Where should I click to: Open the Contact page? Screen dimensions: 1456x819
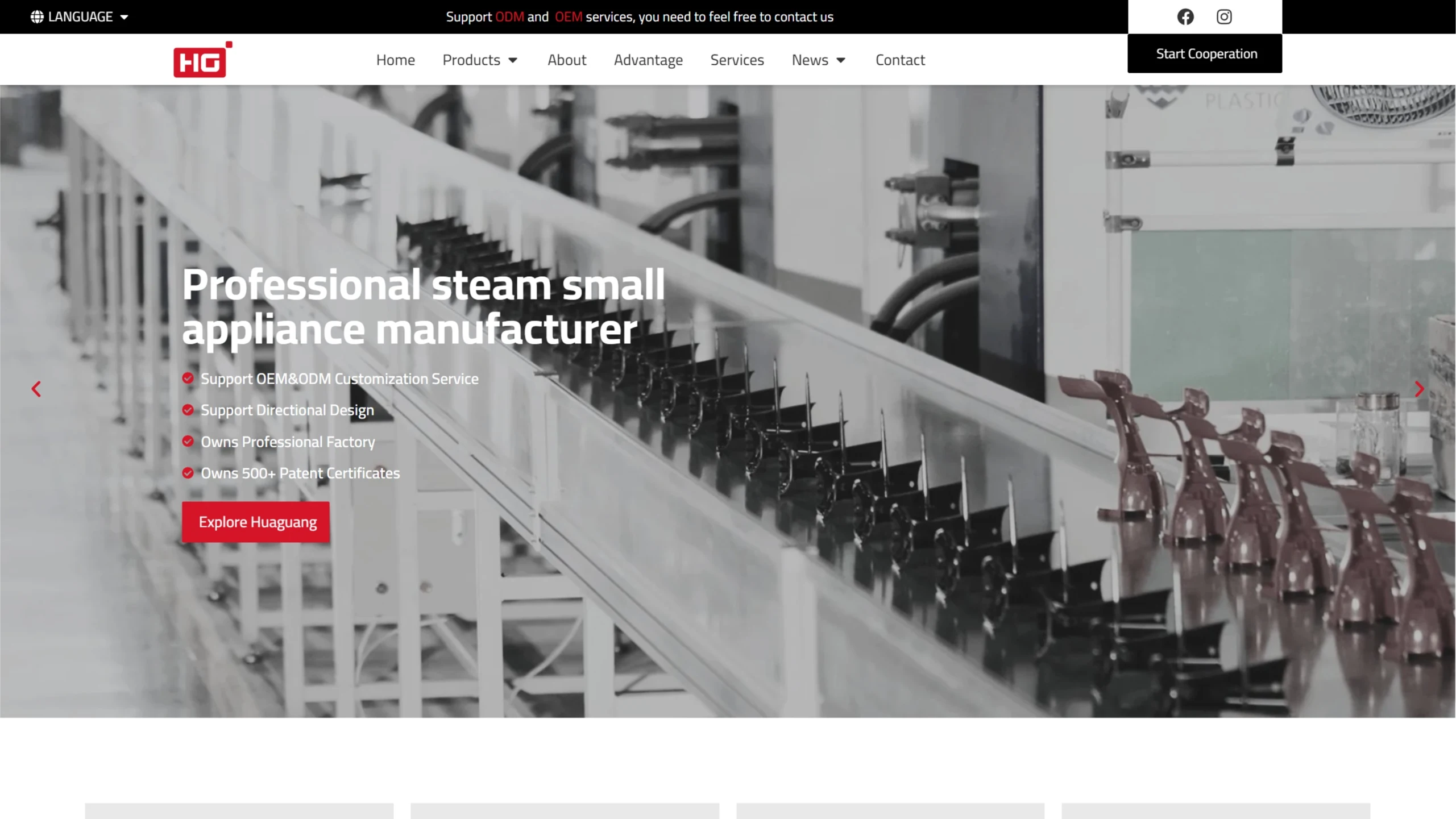tap(899, 60)
